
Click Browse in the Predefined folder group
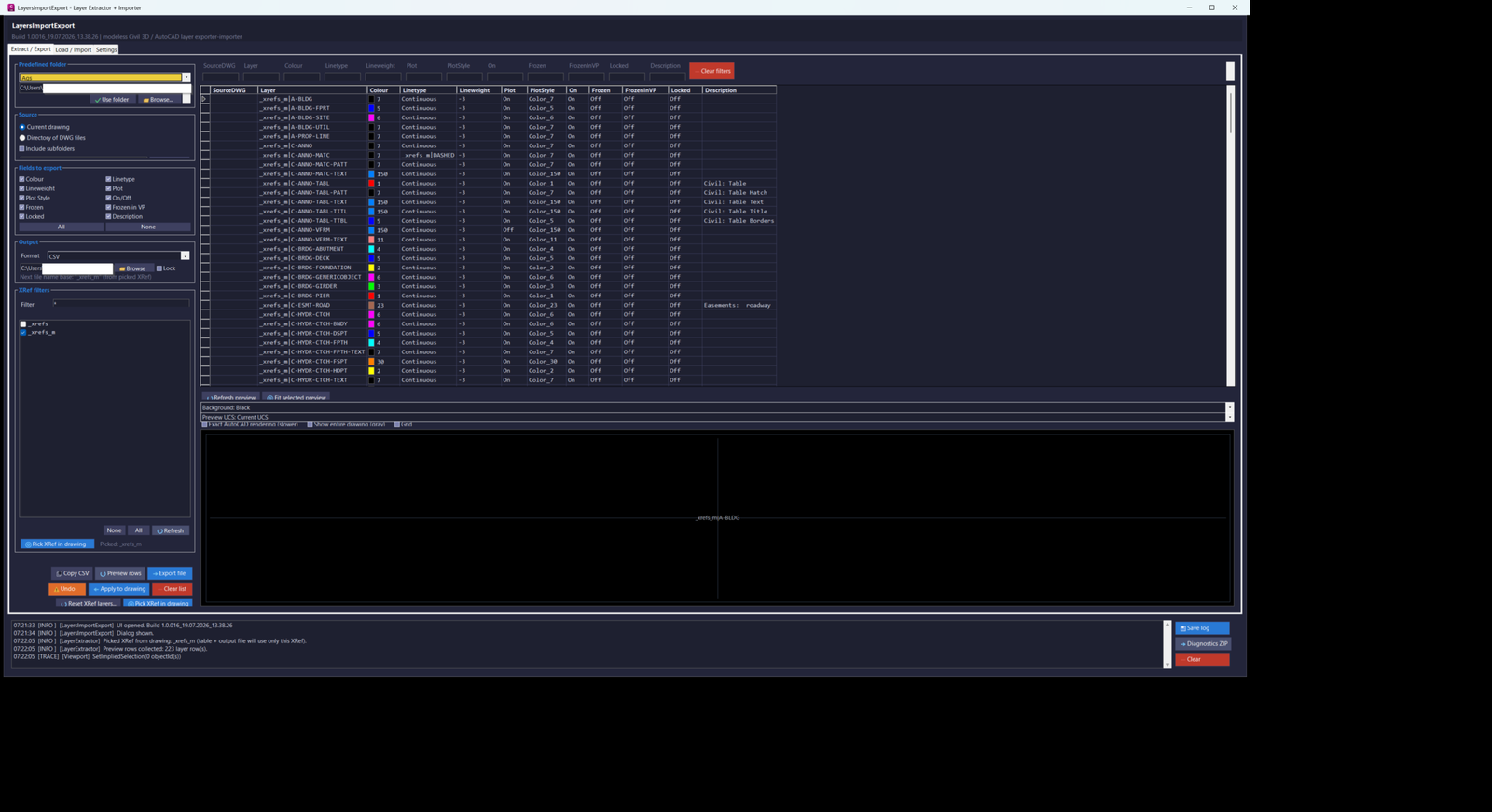pos(159,99)
